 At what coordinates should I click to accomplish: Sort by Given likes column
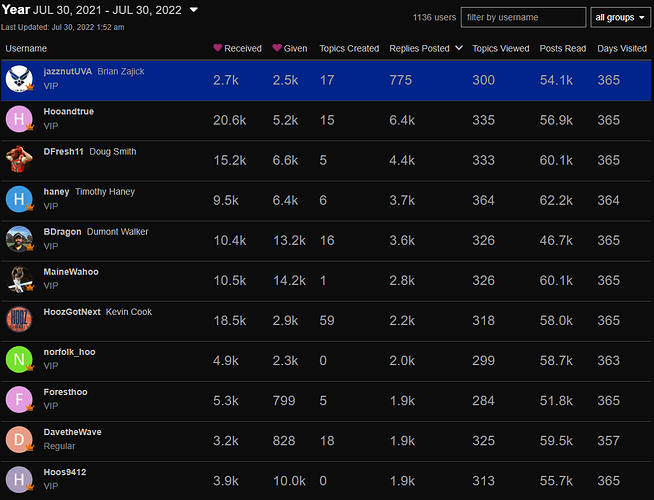[x=290, y=48]
